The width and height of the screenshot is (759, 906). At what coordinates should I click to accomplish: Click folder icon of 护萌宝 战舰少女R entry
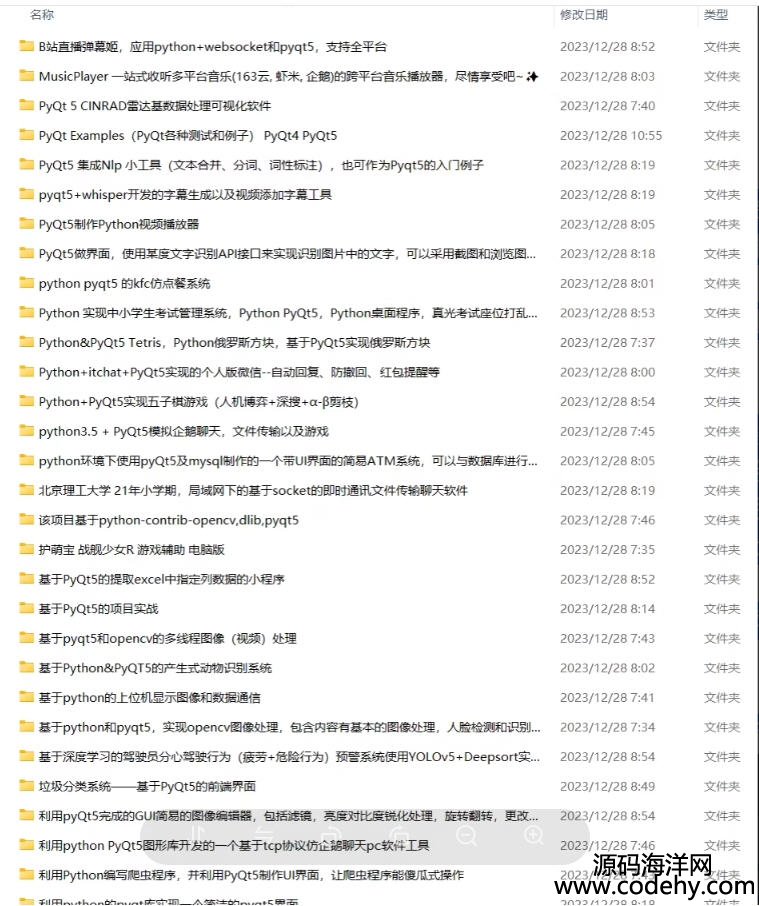27,549
